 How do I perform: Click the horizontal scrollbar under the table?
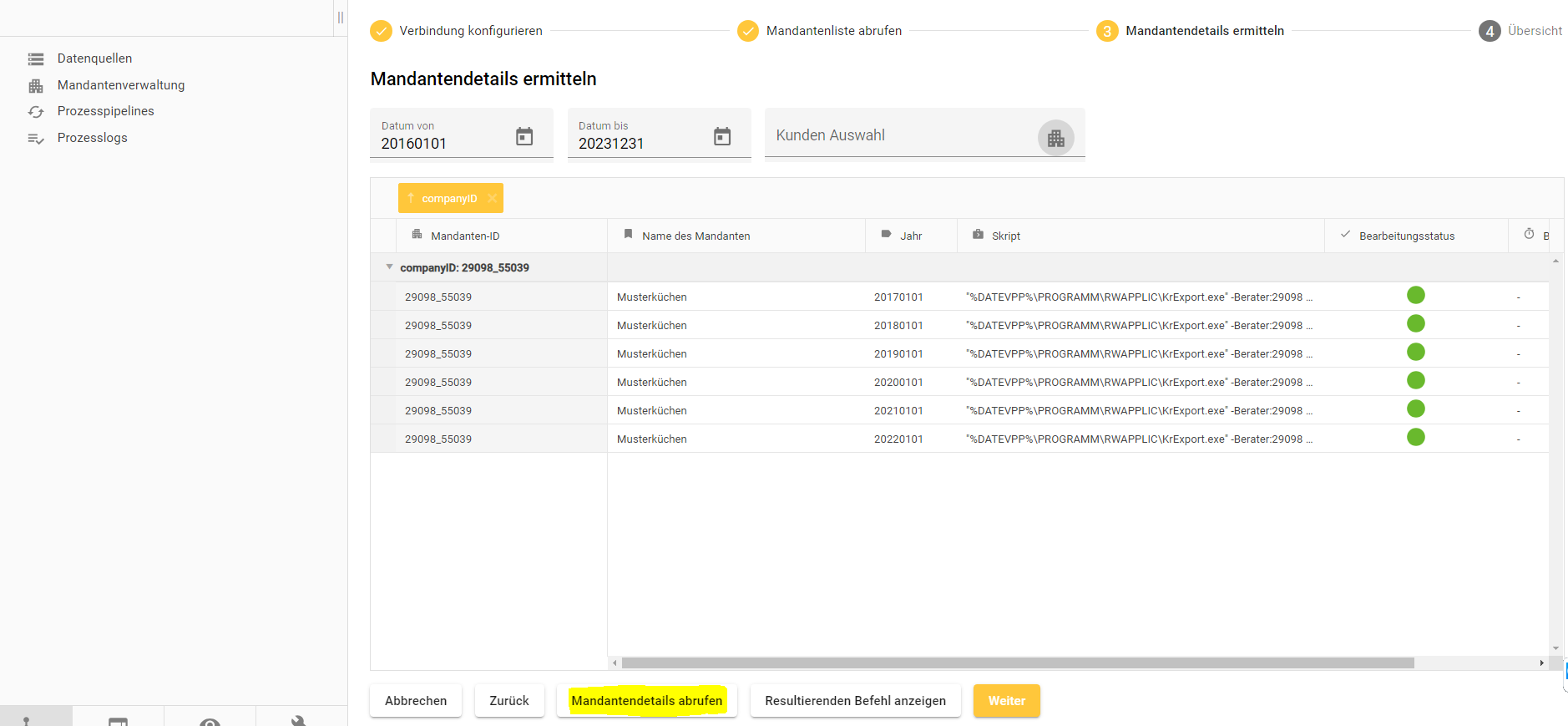tap(1017, 663)
